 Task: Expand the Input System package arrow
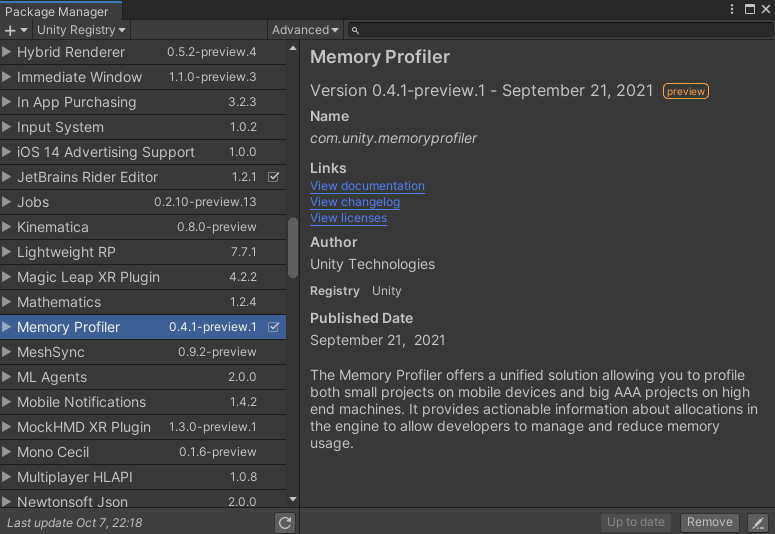click(x=6, y=127)
